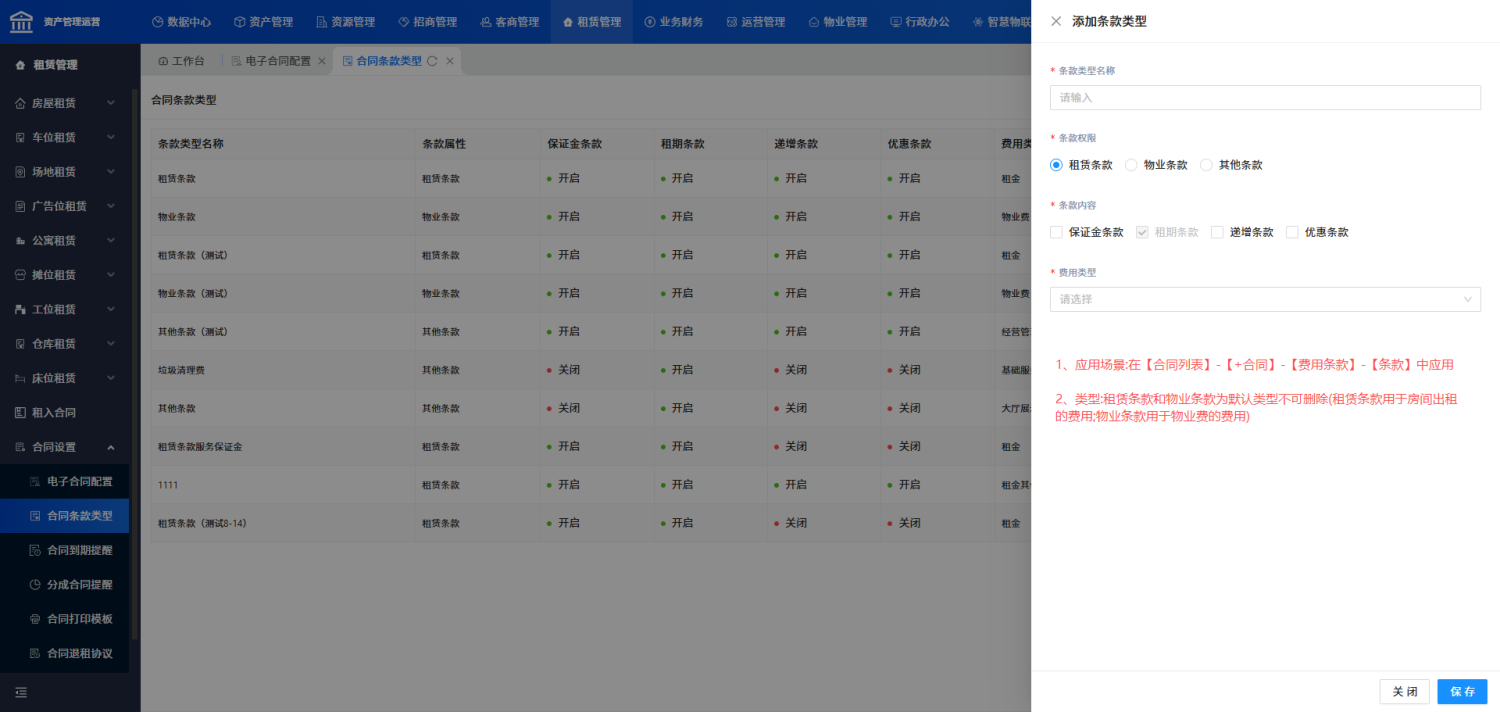Screen dimensions: 1500x712
Task: Click the 场地租赁 sidebar icon
Action: click(21, 172)
